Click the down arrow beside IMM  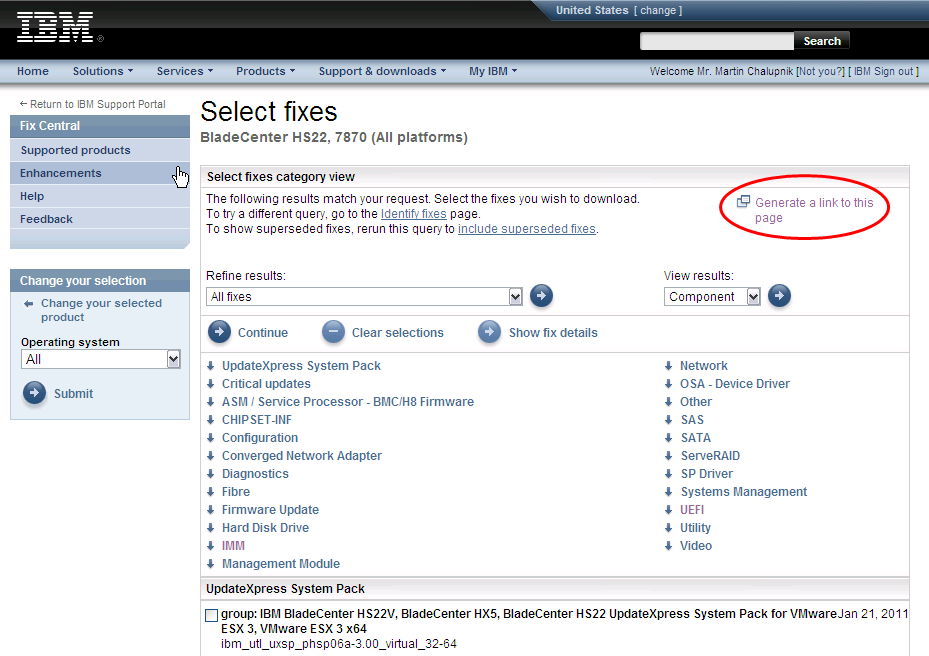point(210,546)
